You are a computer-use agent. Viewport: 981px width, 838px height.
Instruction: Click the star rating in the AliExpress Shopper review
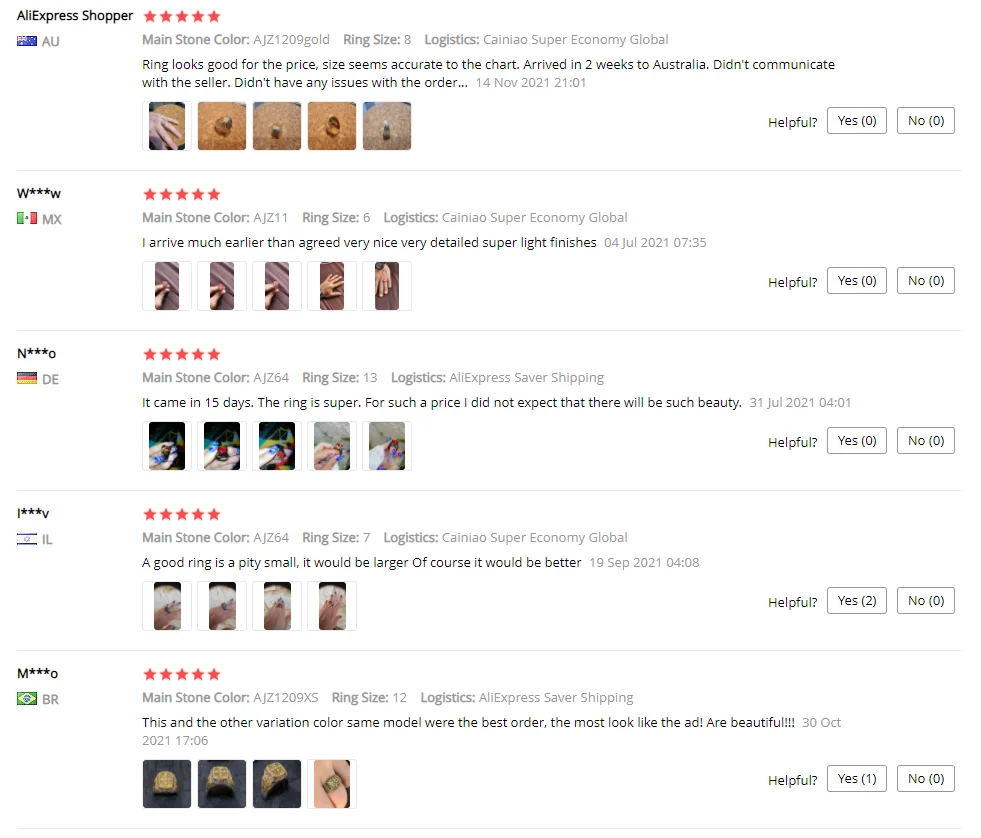pyautogui.click(x=181, y=16)
